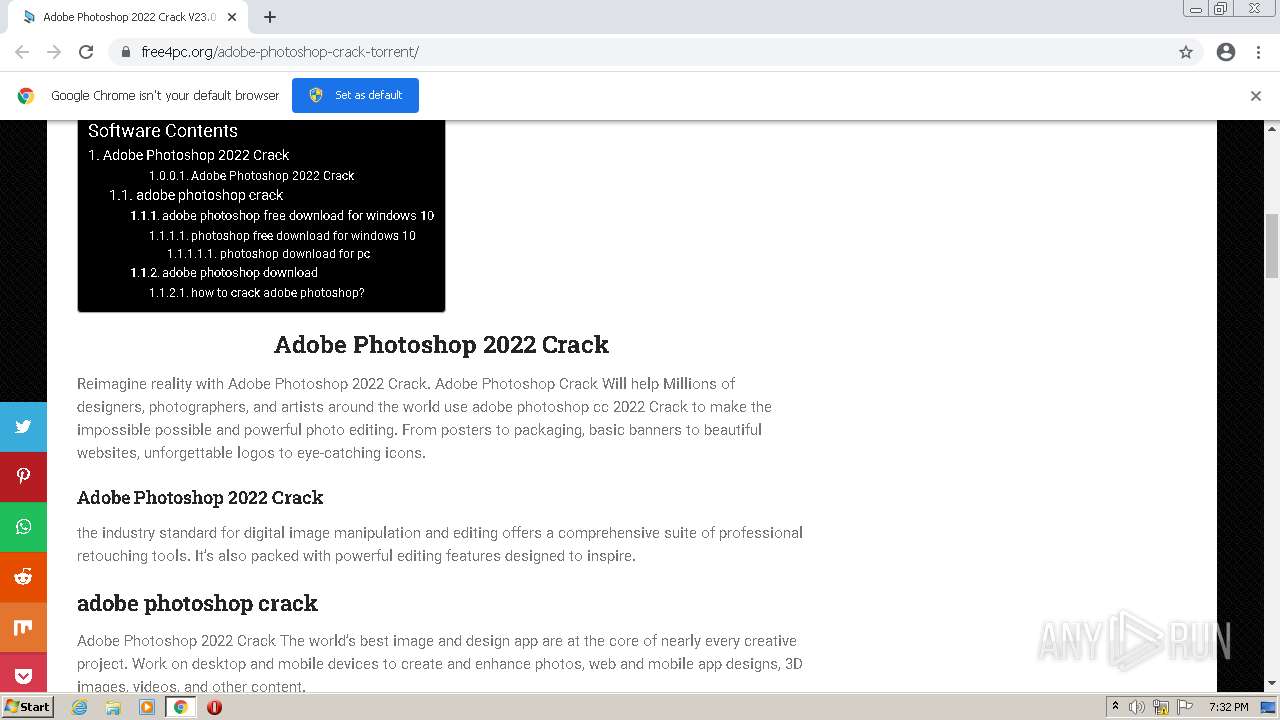Open the Chrome profile avatar icon
Image resolution: width=1280 pixels, height=720 pixels.
(1226, 52)
